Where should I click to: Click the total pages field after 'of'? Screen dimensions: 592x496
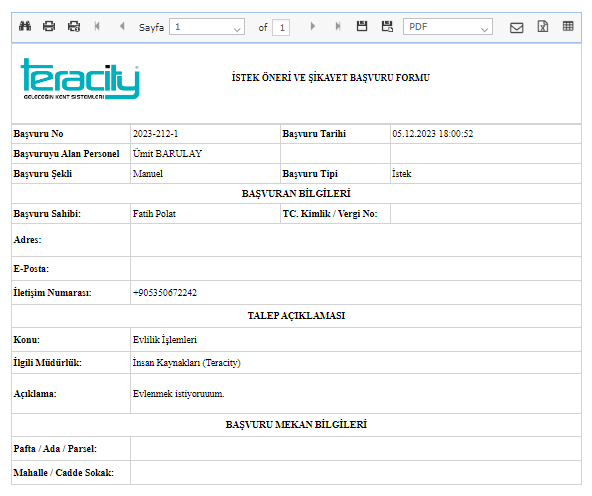[281, 28]
